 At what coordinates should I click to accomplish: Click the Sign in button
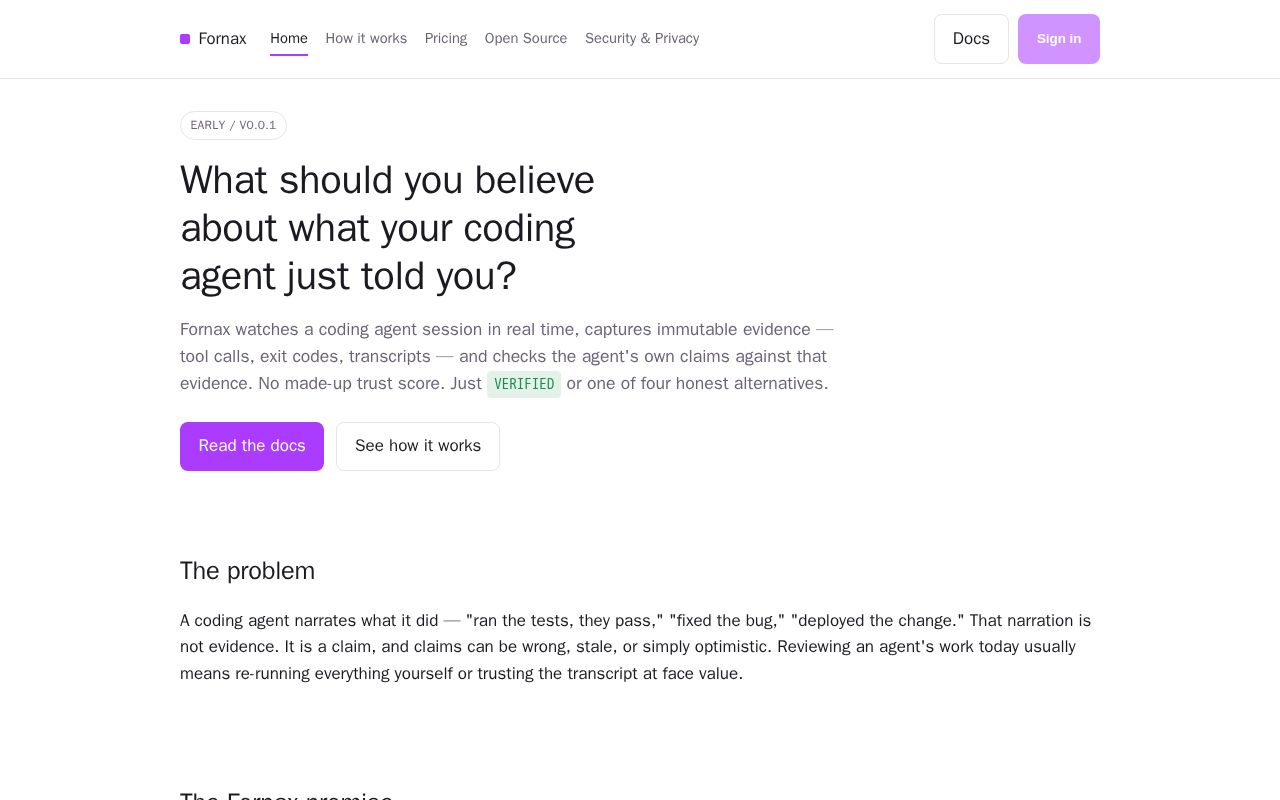1059,39
